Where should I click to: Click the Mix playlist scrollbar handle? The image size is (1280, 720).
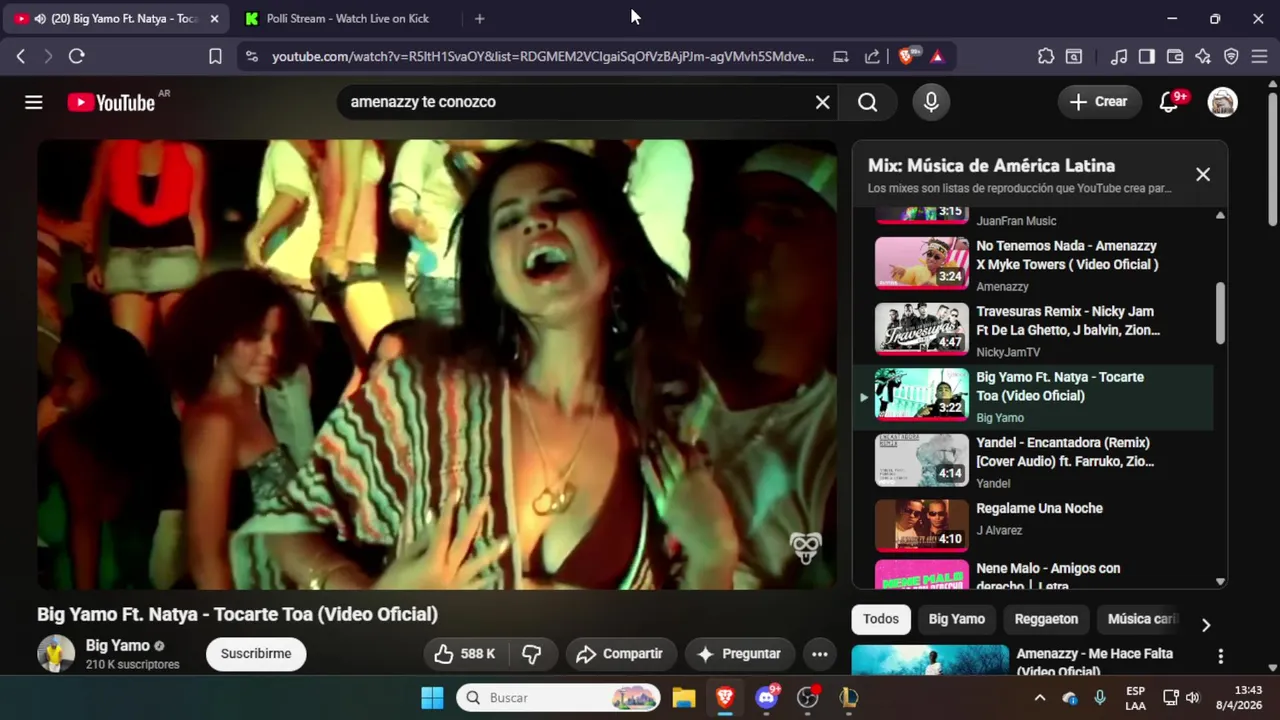[1220, 313]
